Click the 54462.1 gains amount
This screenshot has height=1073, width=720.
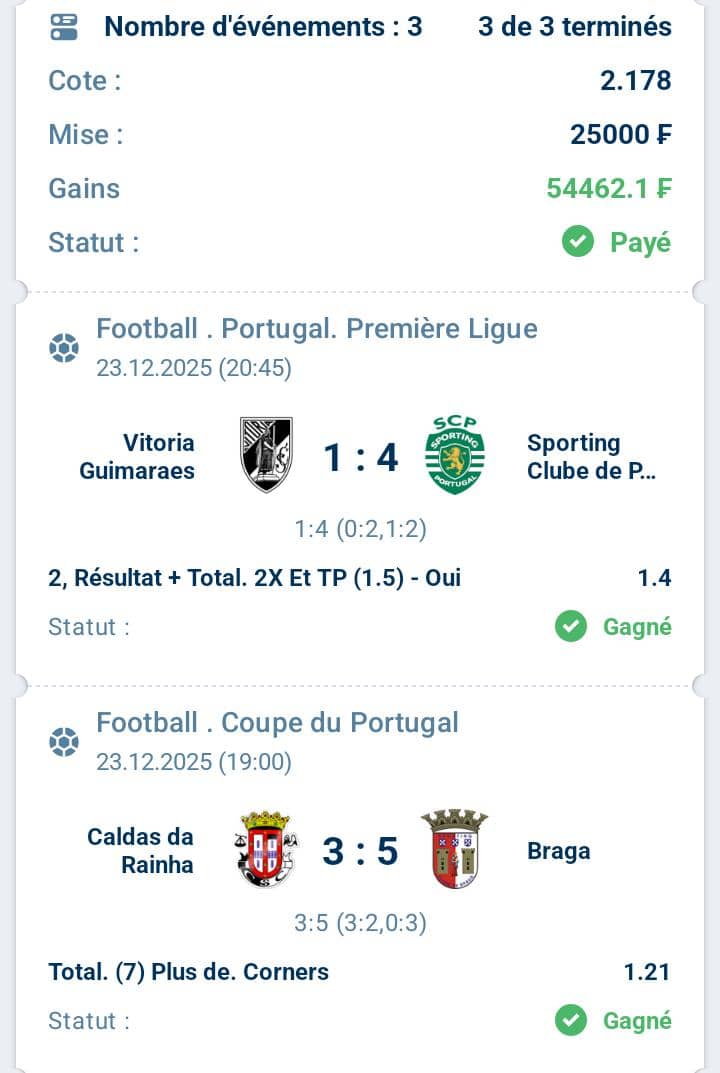[x=608, y=188]
